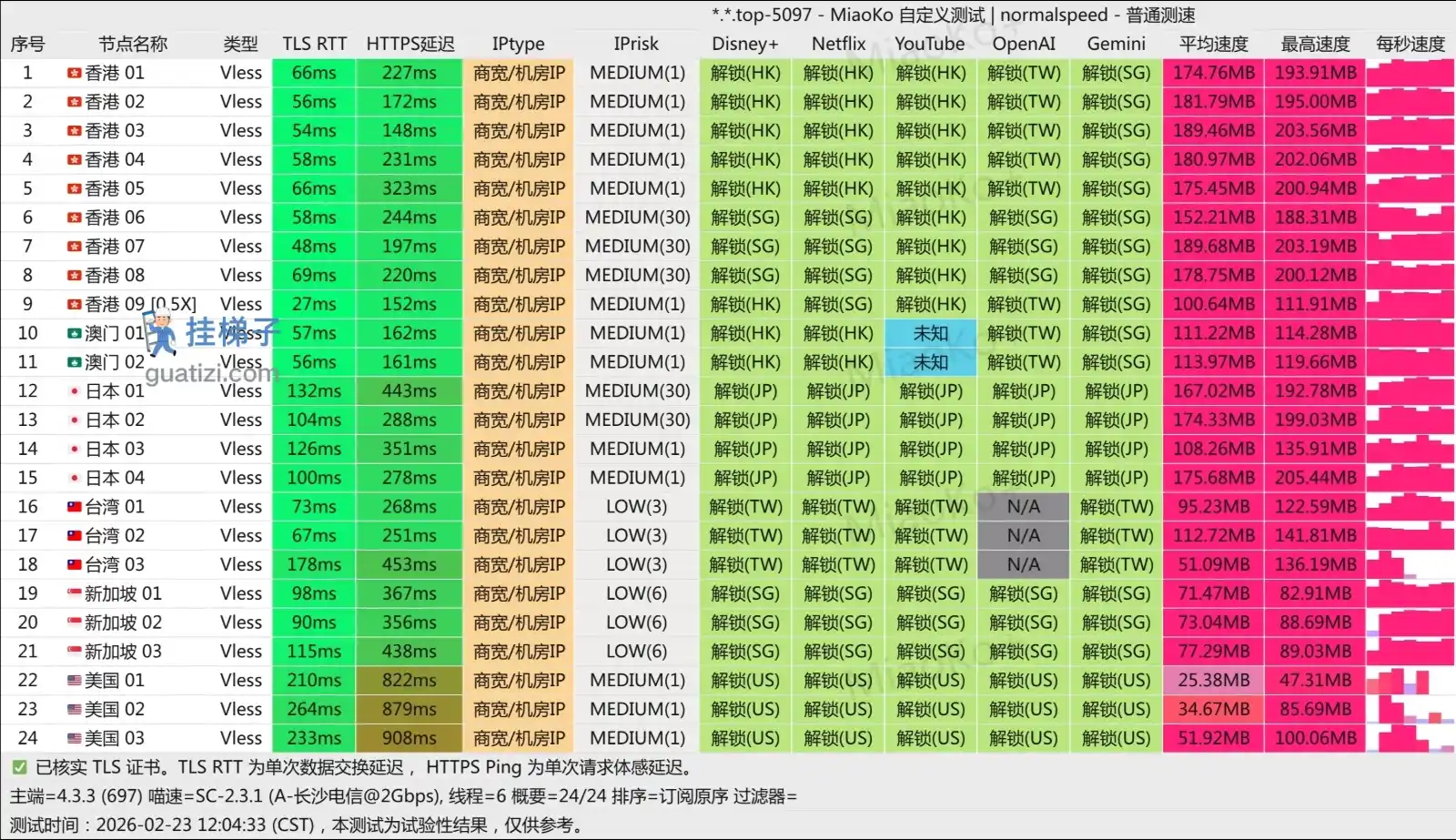Screen dimensions: 1456x840
Task: Click the Taiwan flag beside 台湾 01
Action: point(75,507)
